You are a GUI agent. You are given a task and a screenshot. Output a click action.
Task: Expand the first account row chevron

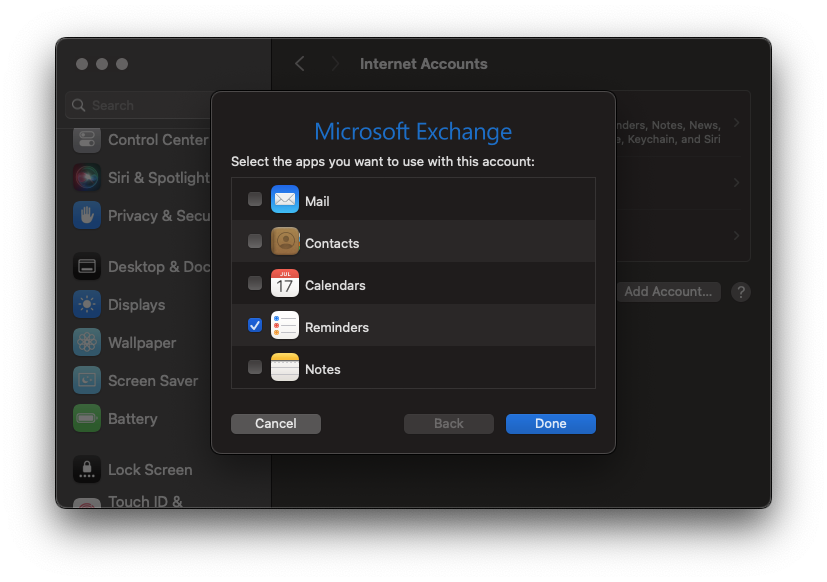point(737,123)
